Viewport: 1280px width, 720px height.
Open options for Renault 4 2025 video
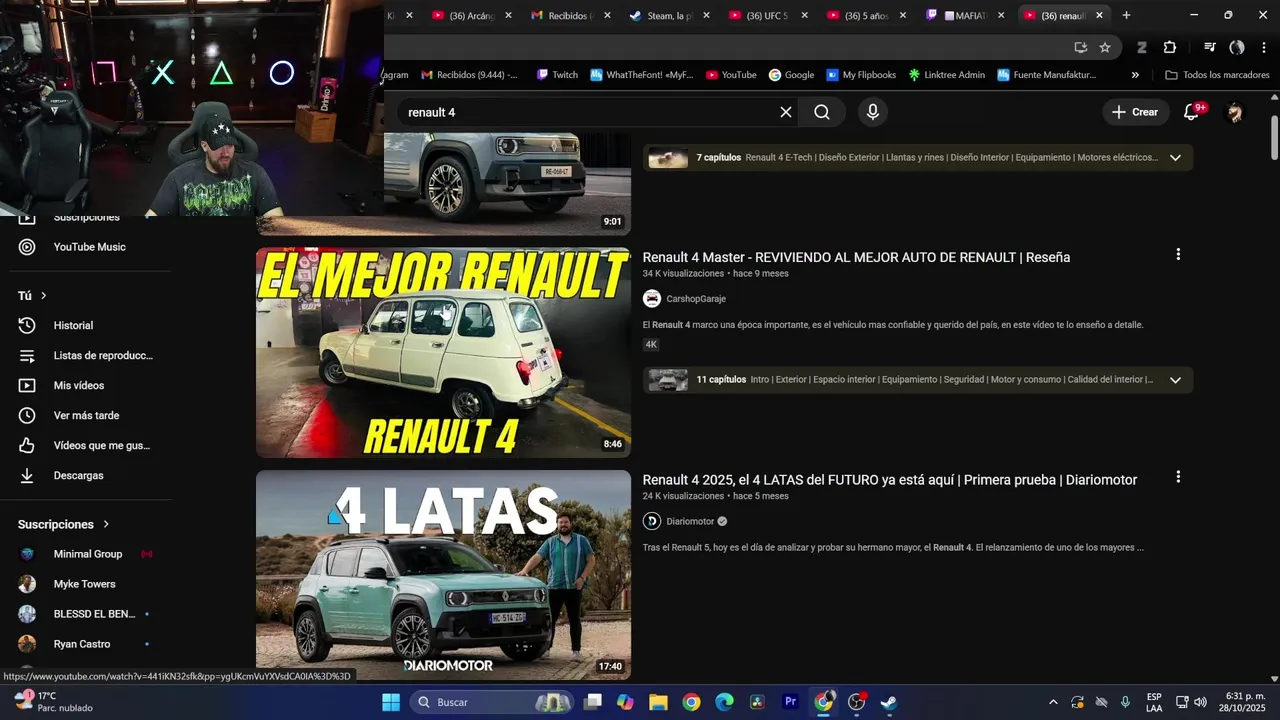1178,478
